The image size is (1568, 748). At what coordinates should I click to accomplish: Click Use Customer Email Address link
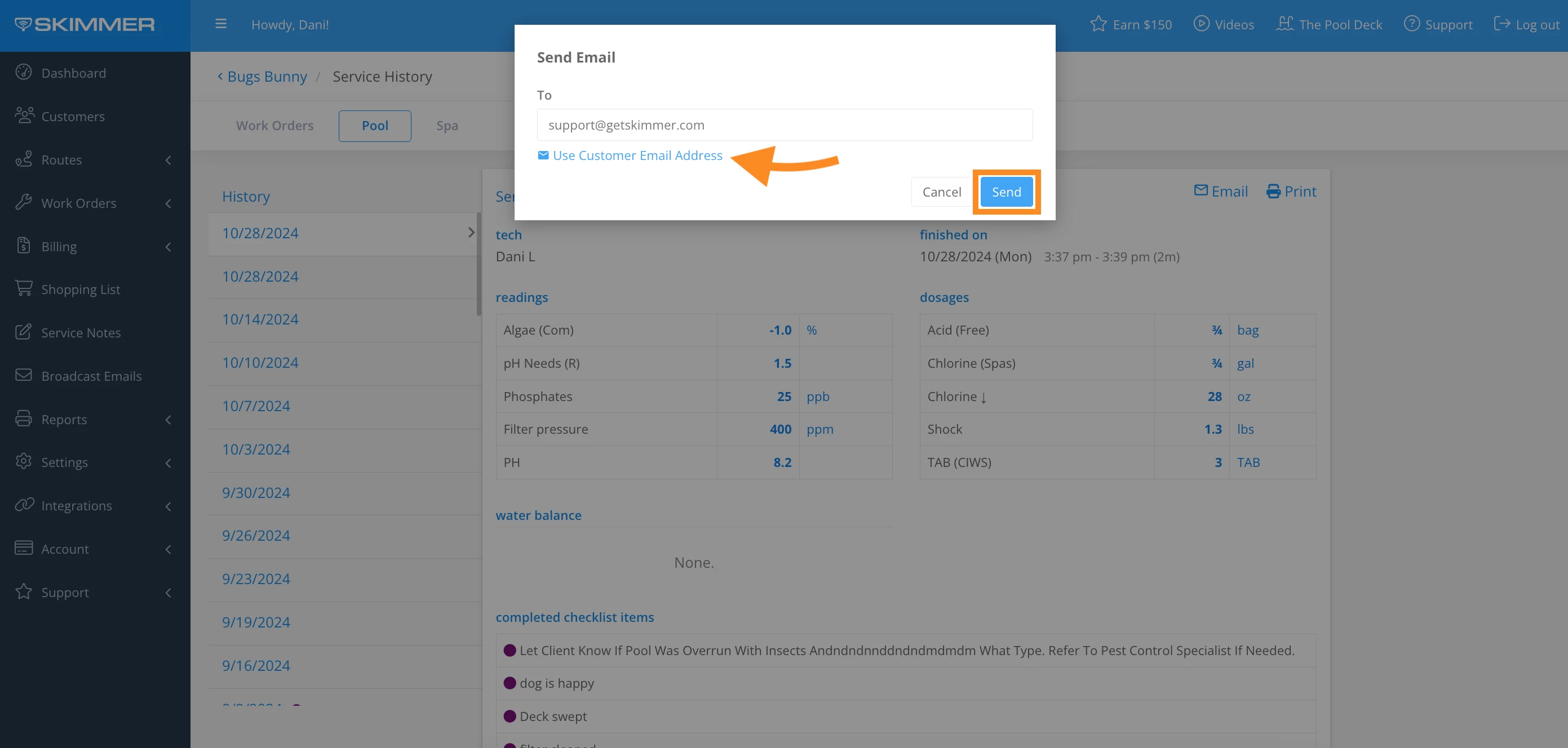point(637,155)
